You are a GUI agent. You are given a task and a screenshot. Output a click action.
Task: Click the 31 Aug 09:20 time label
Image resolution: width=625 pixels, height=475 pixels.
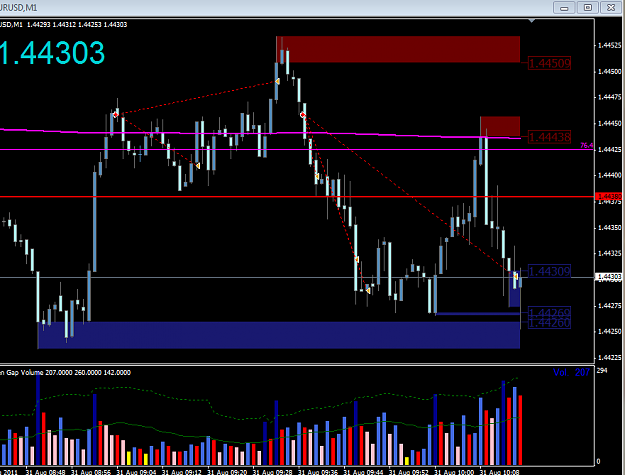coord(227,472)
